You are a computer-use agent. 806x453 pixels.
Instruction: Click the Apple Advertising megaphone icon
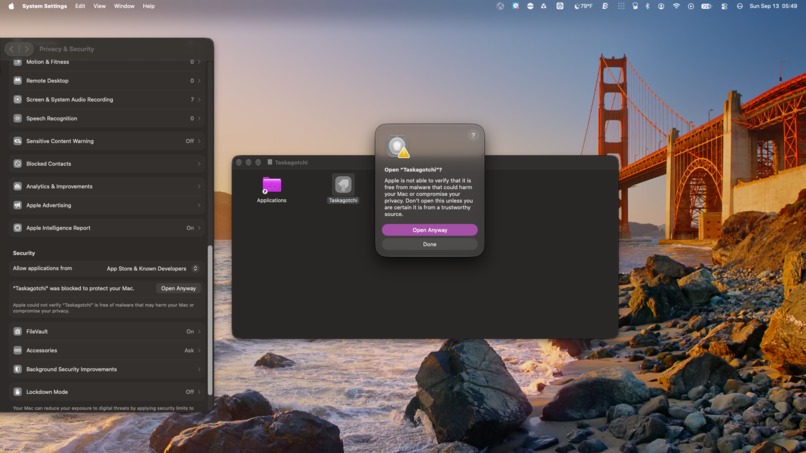pyautogui.click(x=17, y=205)
